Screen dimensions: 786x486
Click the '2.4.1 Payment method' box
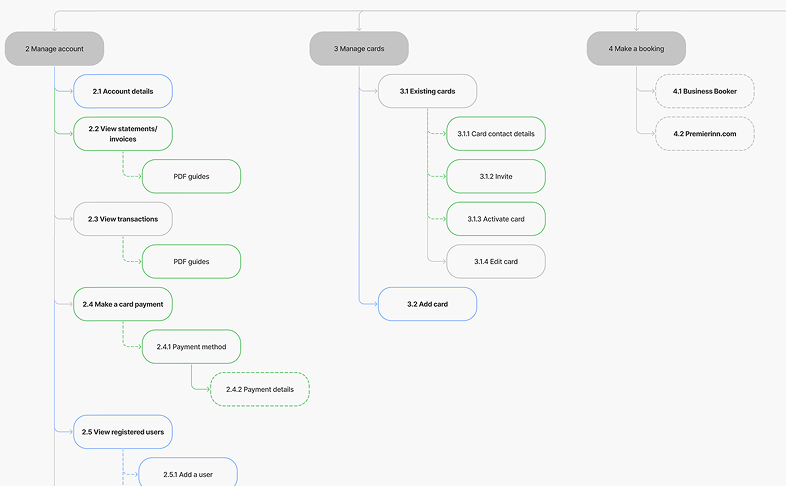coord(191,347)
